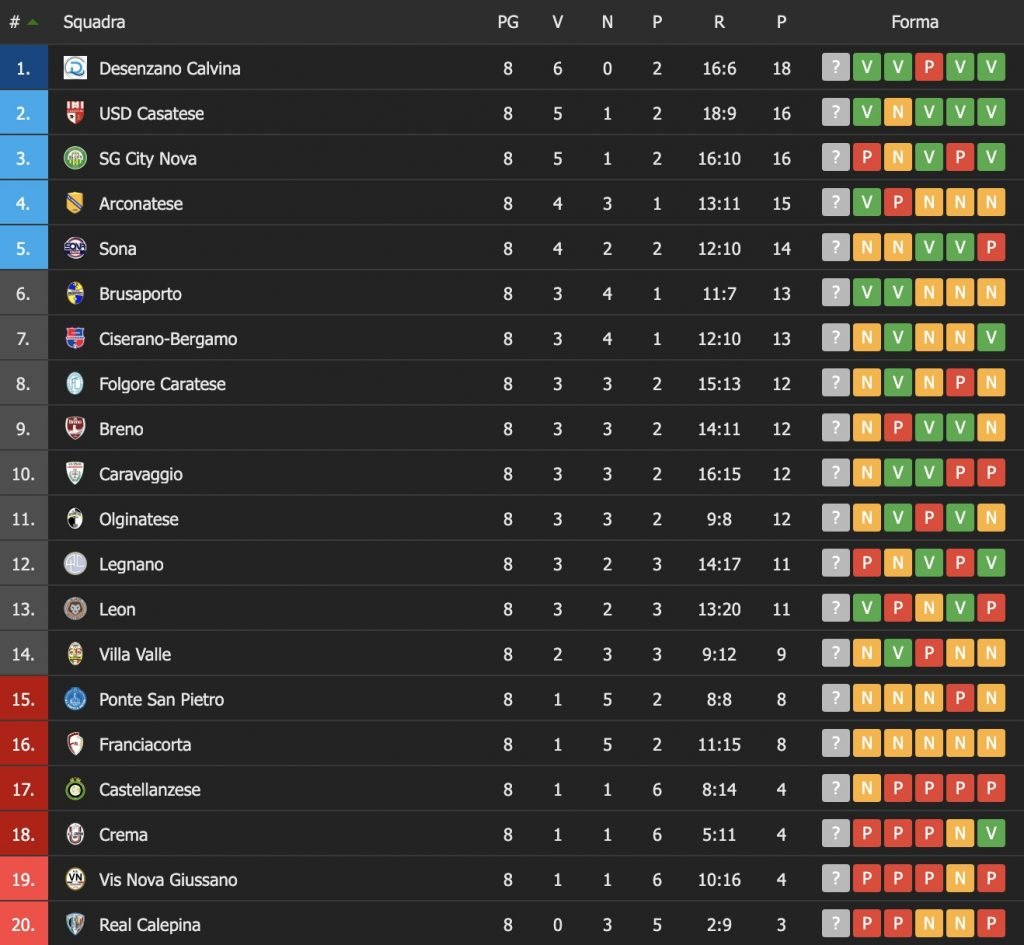Click Crema's green V form badge
This screenshot has height=945, width=1024.
(991, 834)
